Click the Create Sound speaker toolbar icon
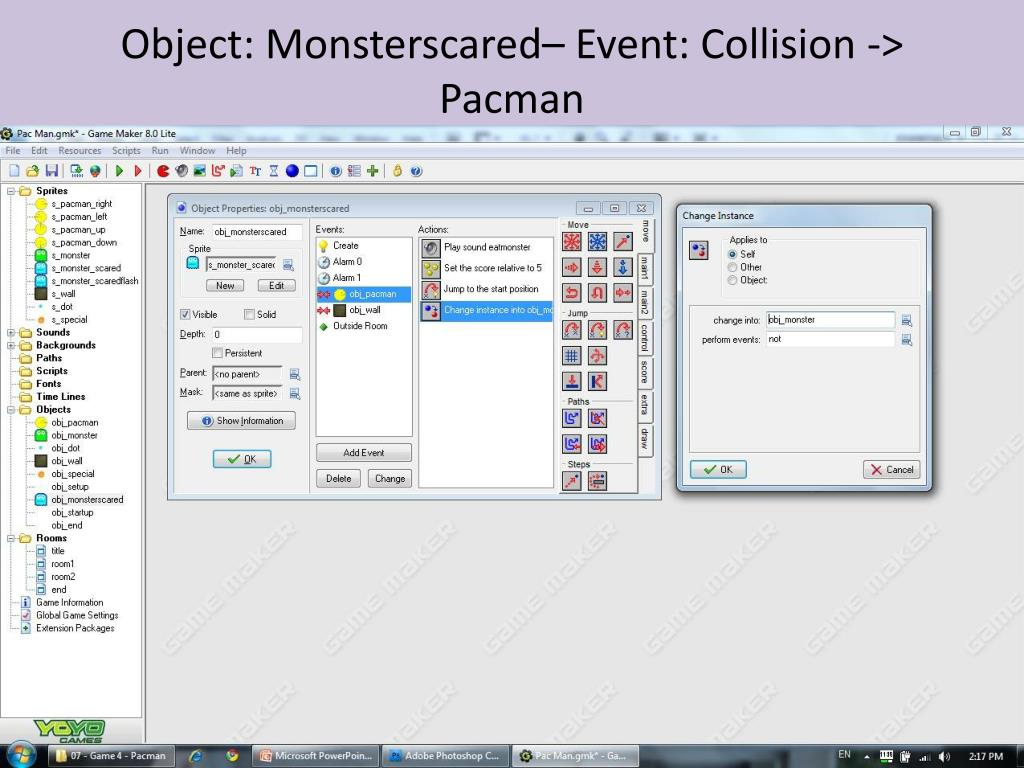The width and height of the screenshot is (1024, 768). (x=181, y=171)
